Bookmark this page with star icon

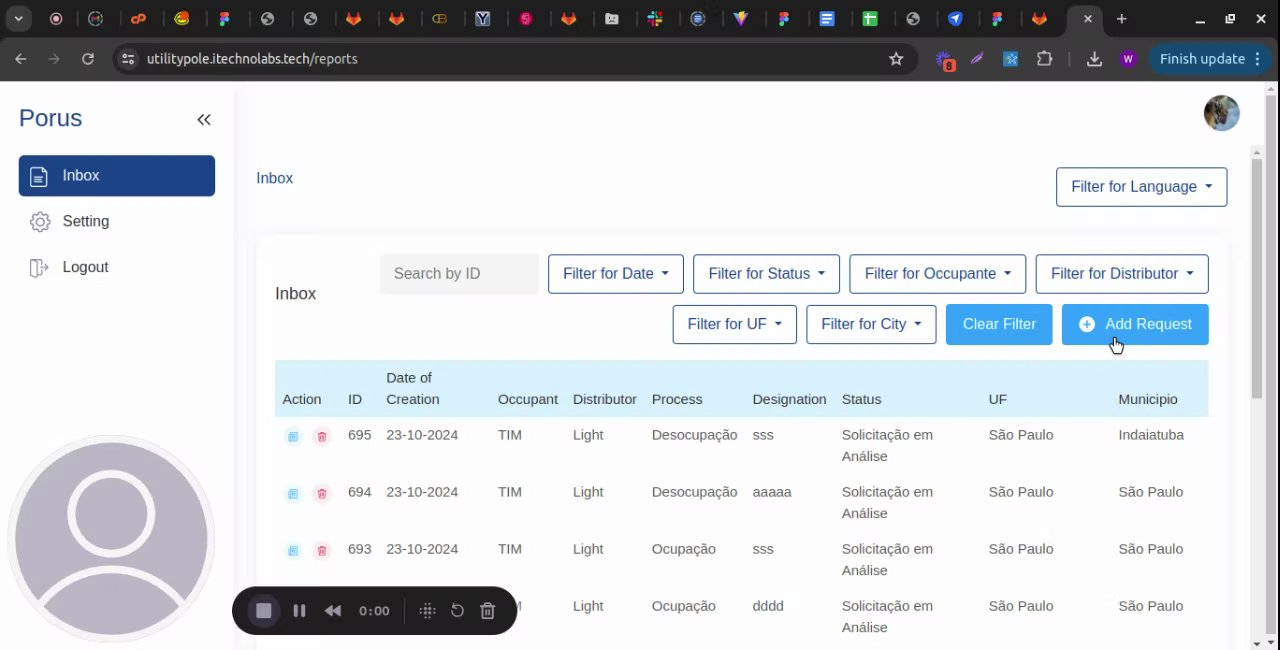click(x=896, y=59)
